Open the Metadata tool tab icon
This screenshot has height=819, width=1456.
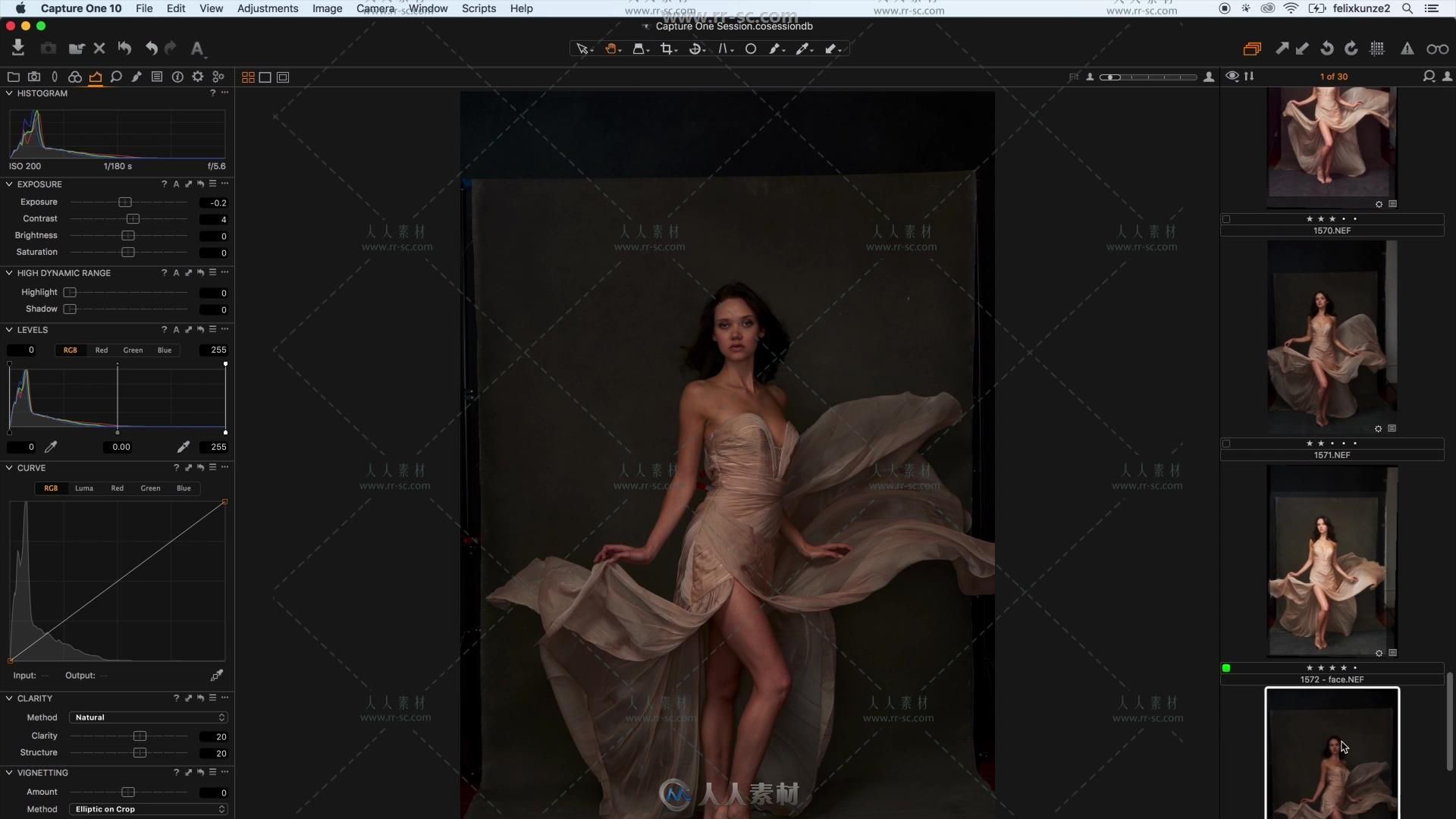point(177,77)
